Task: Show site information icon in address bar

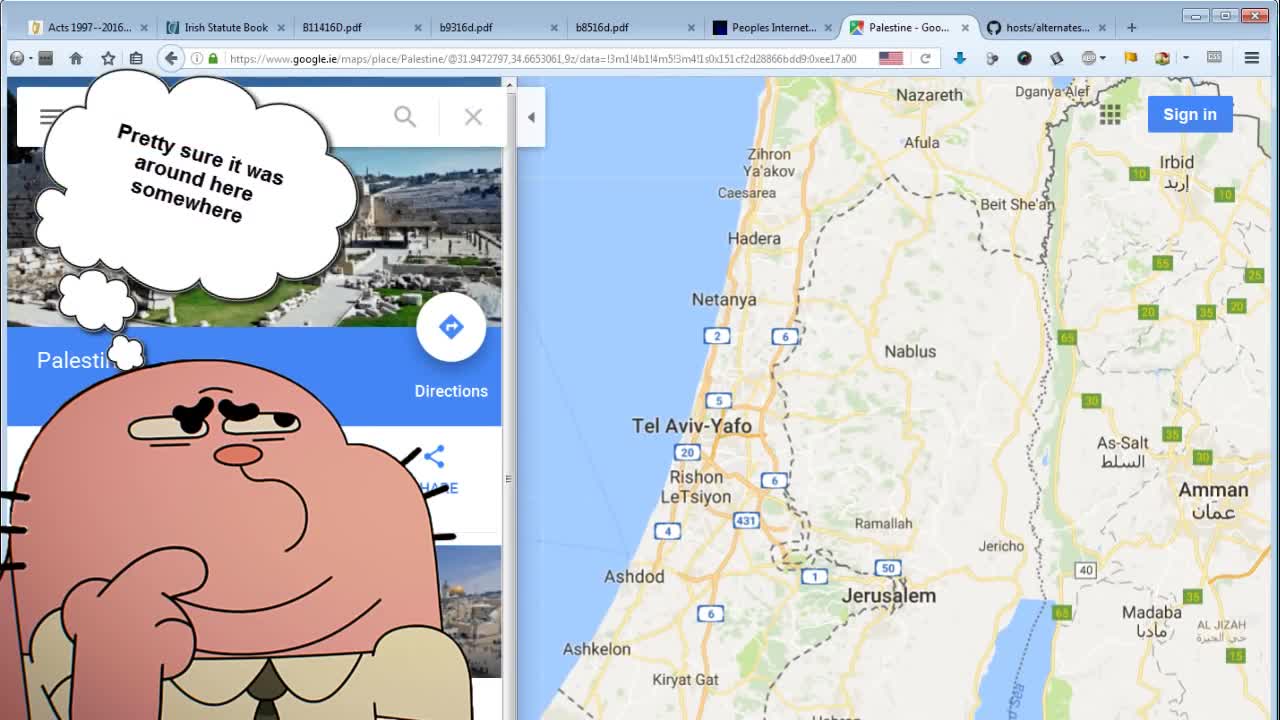Action: point(197,59)
